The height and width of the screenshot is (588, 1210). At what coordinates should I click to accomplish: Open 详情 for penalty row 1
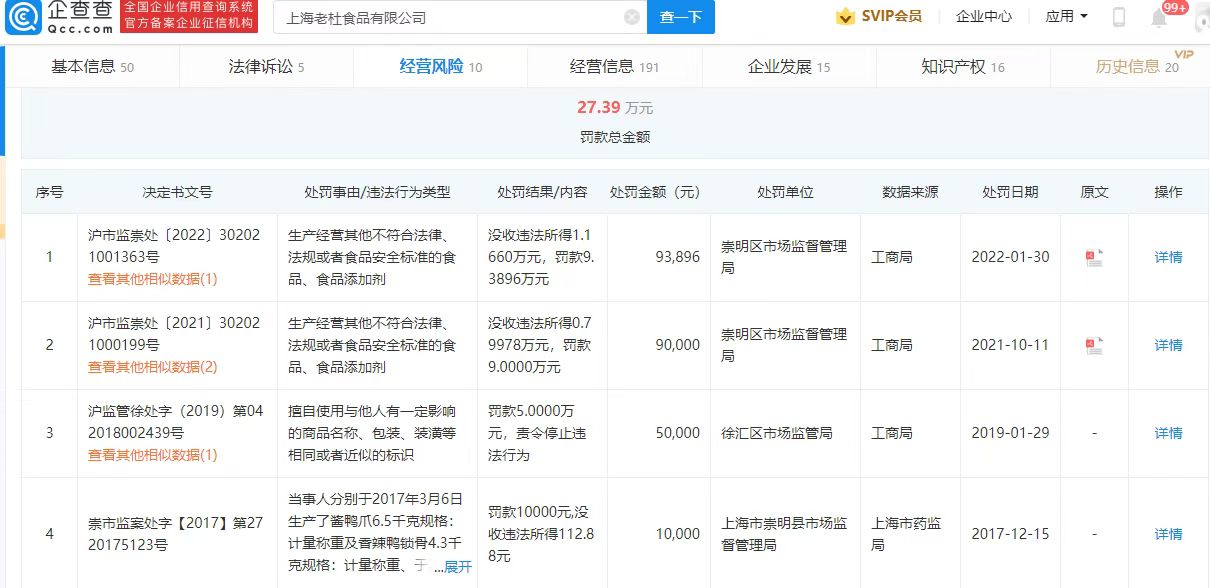tap(1168, 257)
